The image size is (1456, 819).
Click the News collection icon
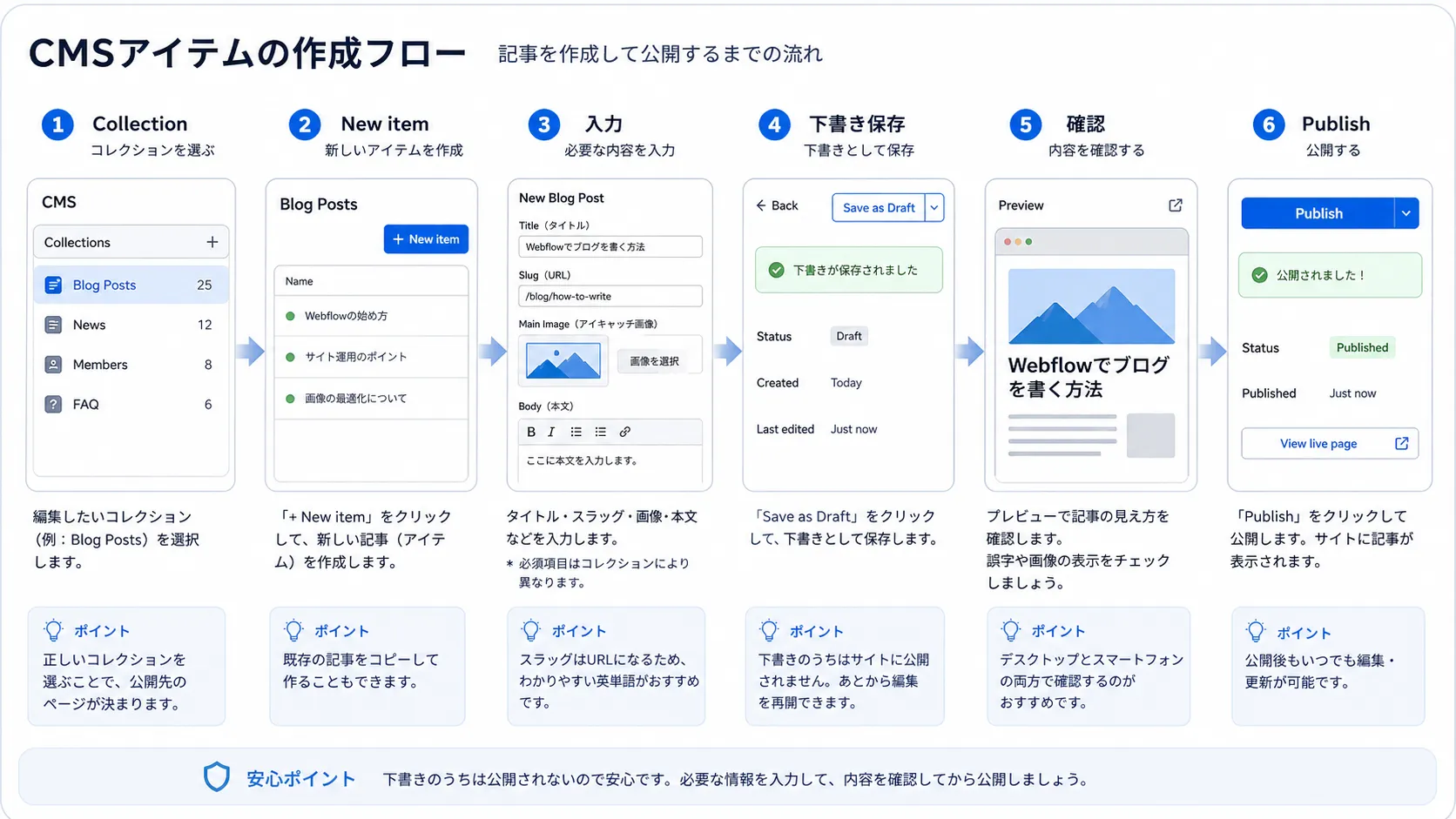(53, 325)
